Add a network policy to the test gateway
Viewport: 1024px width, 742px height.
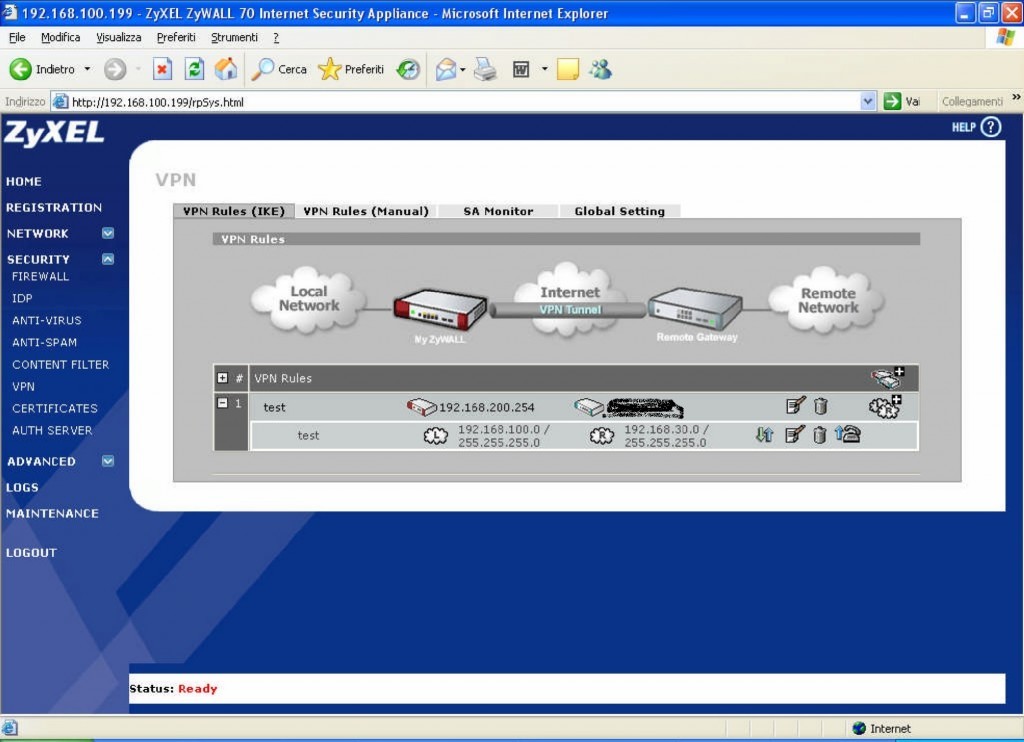pyautogui.click(x=885, y=406)
